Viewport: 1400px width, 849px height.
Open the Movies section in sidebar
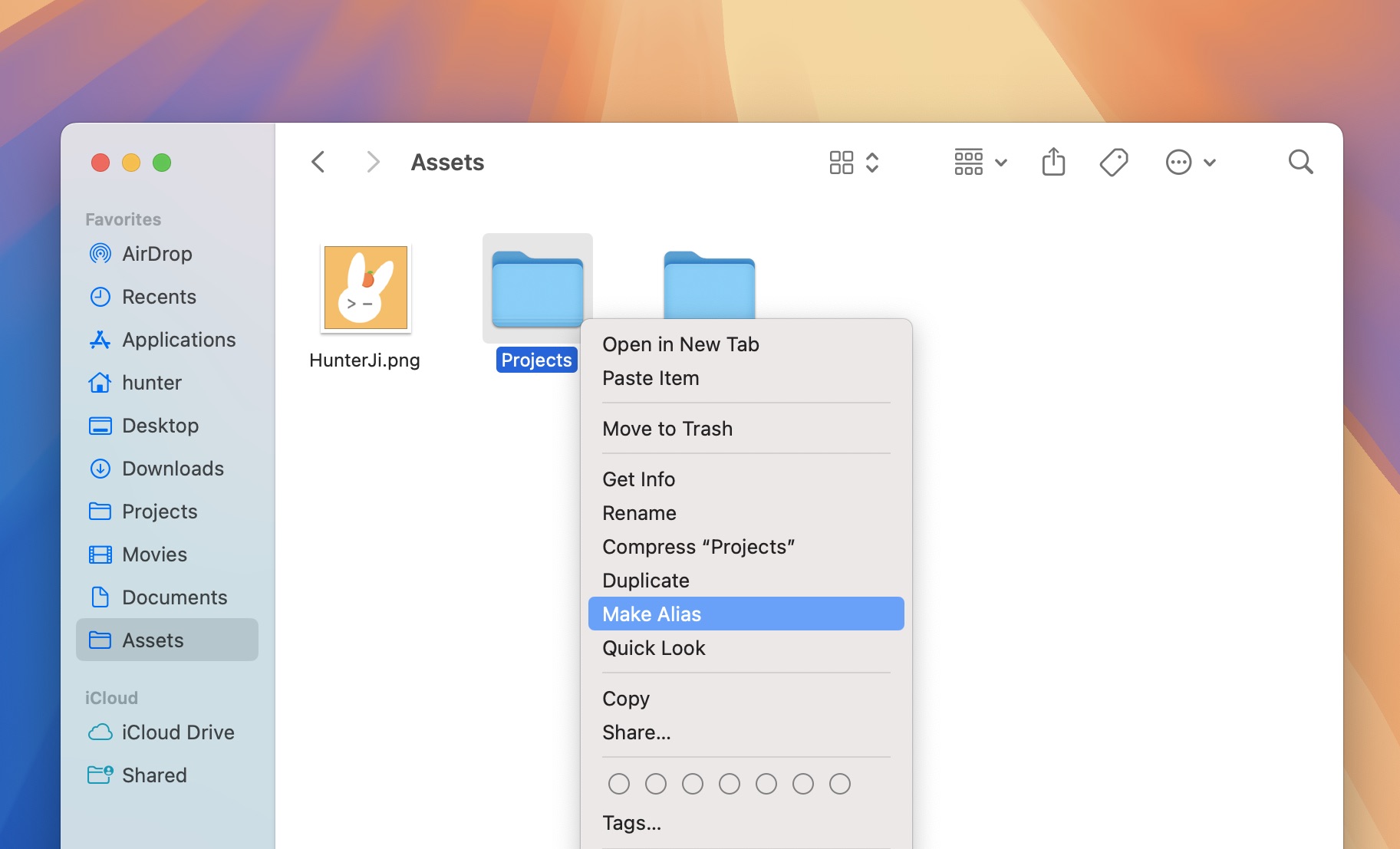(153, 554)
